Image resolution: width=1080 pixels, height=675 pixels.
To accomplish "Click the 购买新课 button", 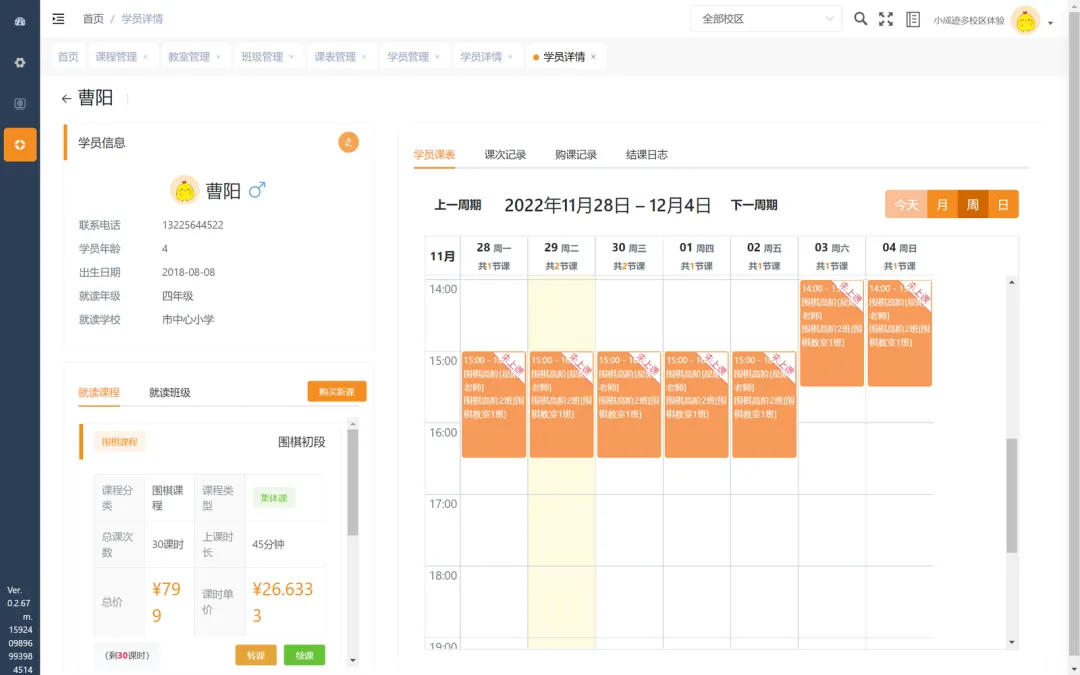I will pos(336,392).
